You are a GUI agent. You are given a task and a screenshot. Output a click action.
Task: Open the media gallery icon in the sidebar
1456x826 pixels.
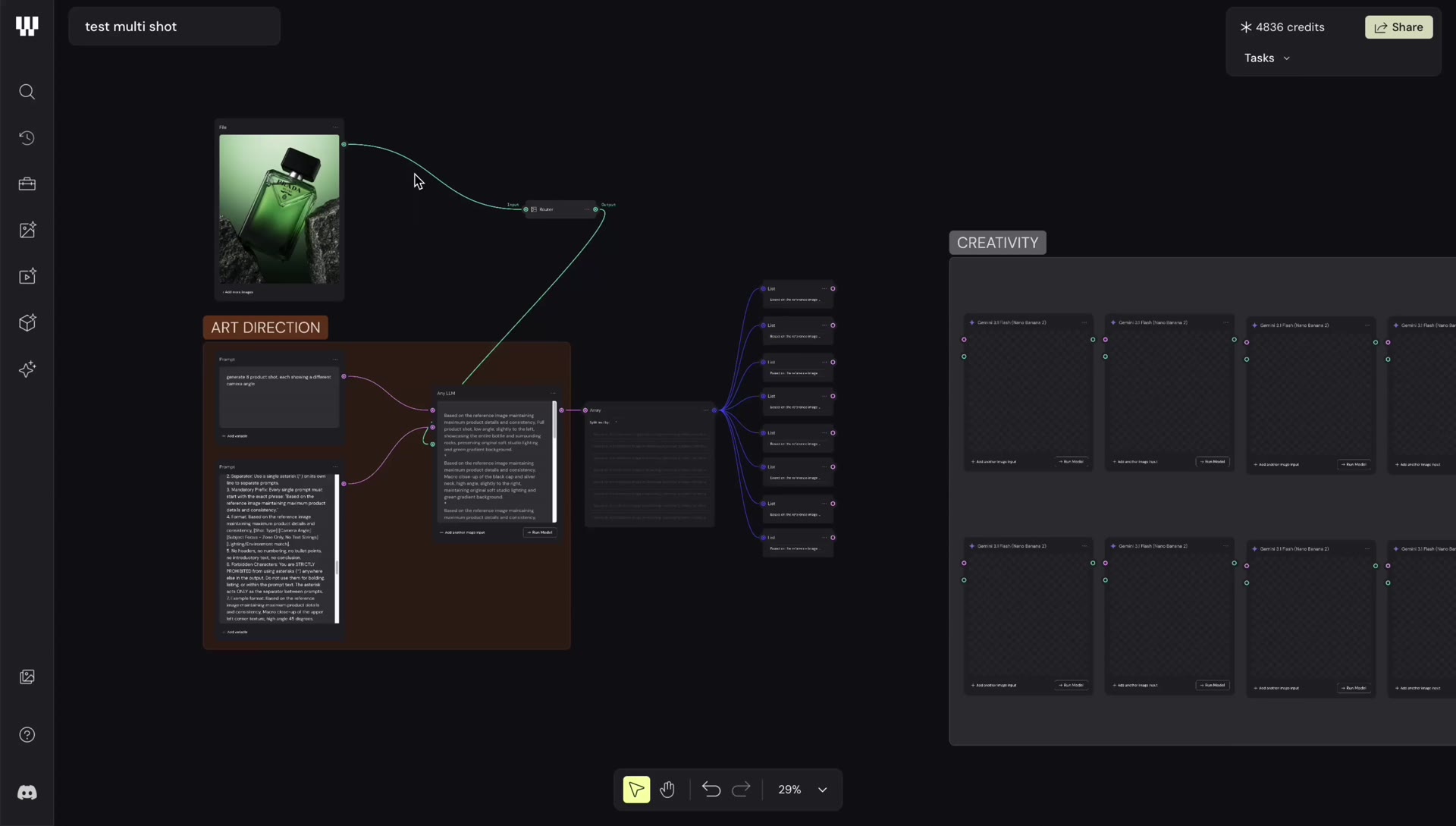point(27,677)
